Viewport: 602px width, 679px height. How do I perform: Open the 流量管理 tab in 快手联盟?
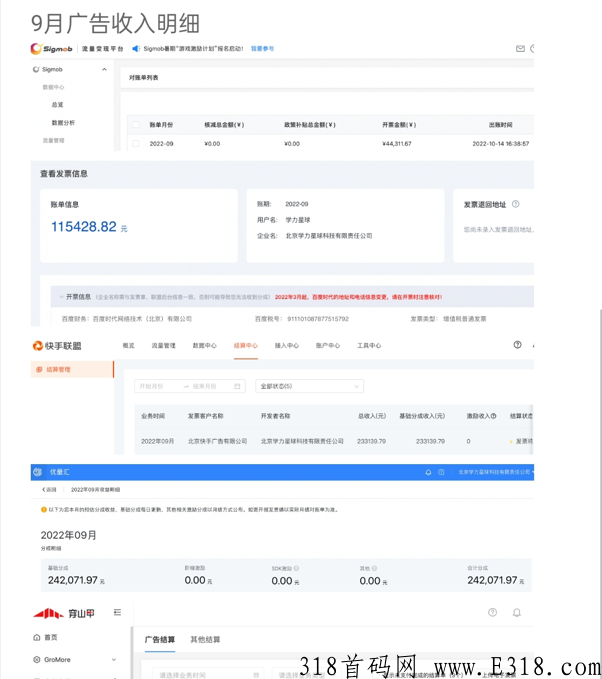pos(163,346)
